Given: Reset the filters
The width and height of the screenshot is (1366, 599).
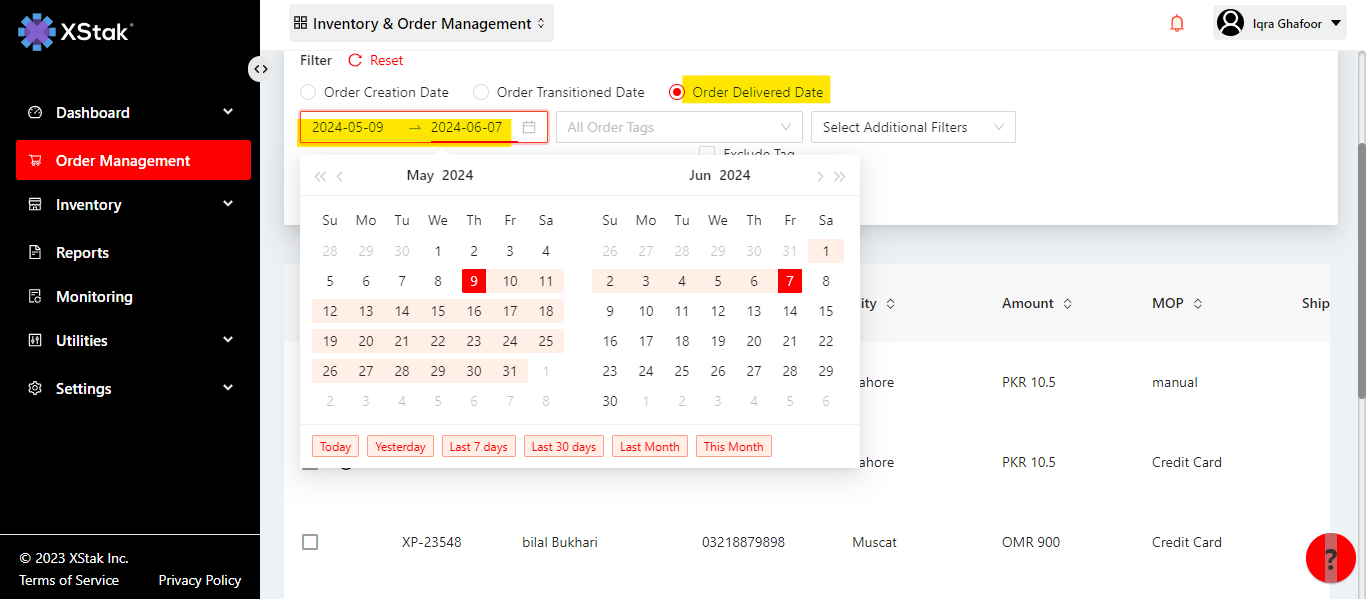Looking at the screenshot, I should click(376, 61).
